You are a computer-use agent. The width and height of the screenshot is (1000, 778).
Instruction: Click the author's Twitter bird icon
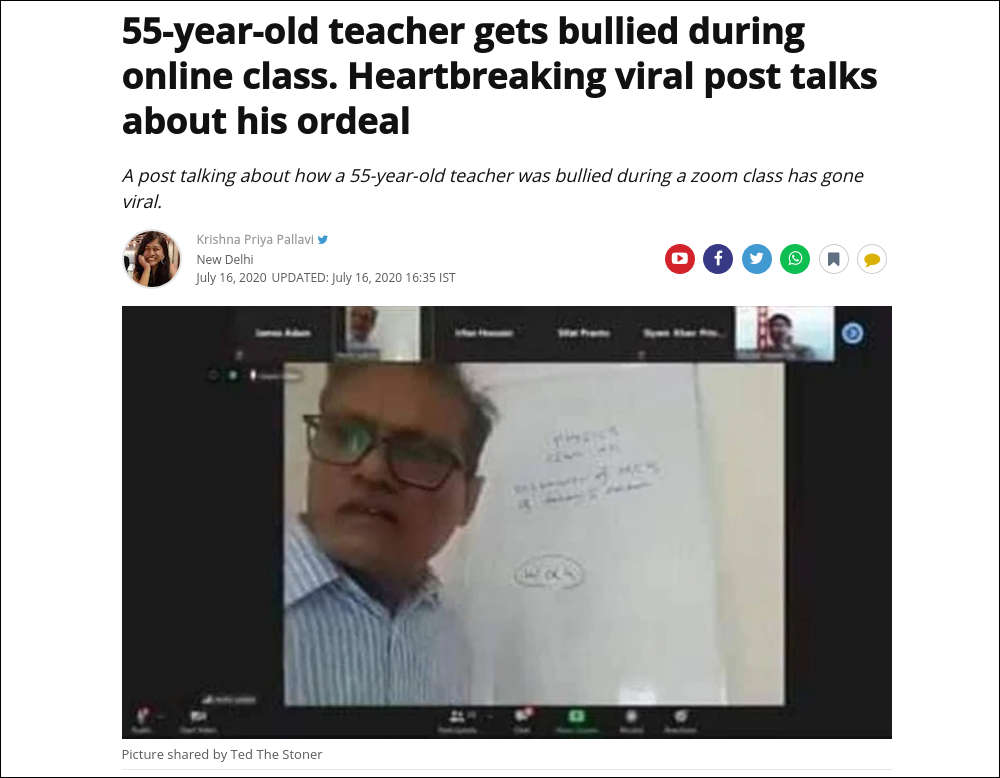tap(323, 240)
